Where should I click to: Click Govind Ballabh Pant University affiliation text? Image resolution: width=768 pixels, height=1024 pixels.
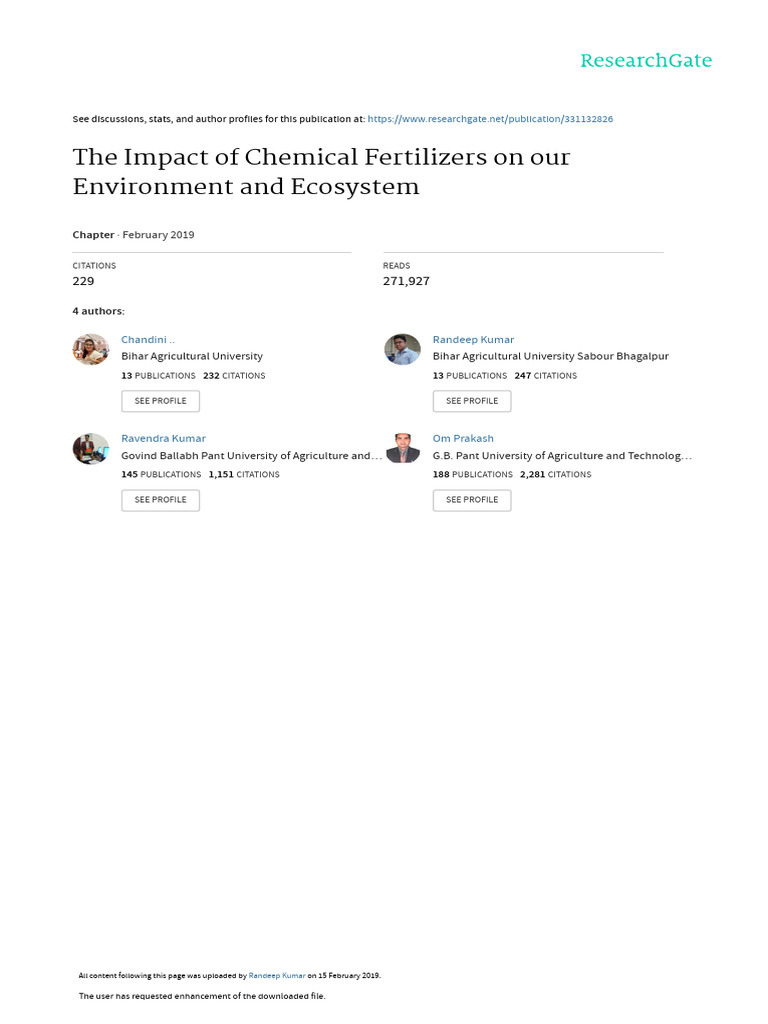coord(250,455)
